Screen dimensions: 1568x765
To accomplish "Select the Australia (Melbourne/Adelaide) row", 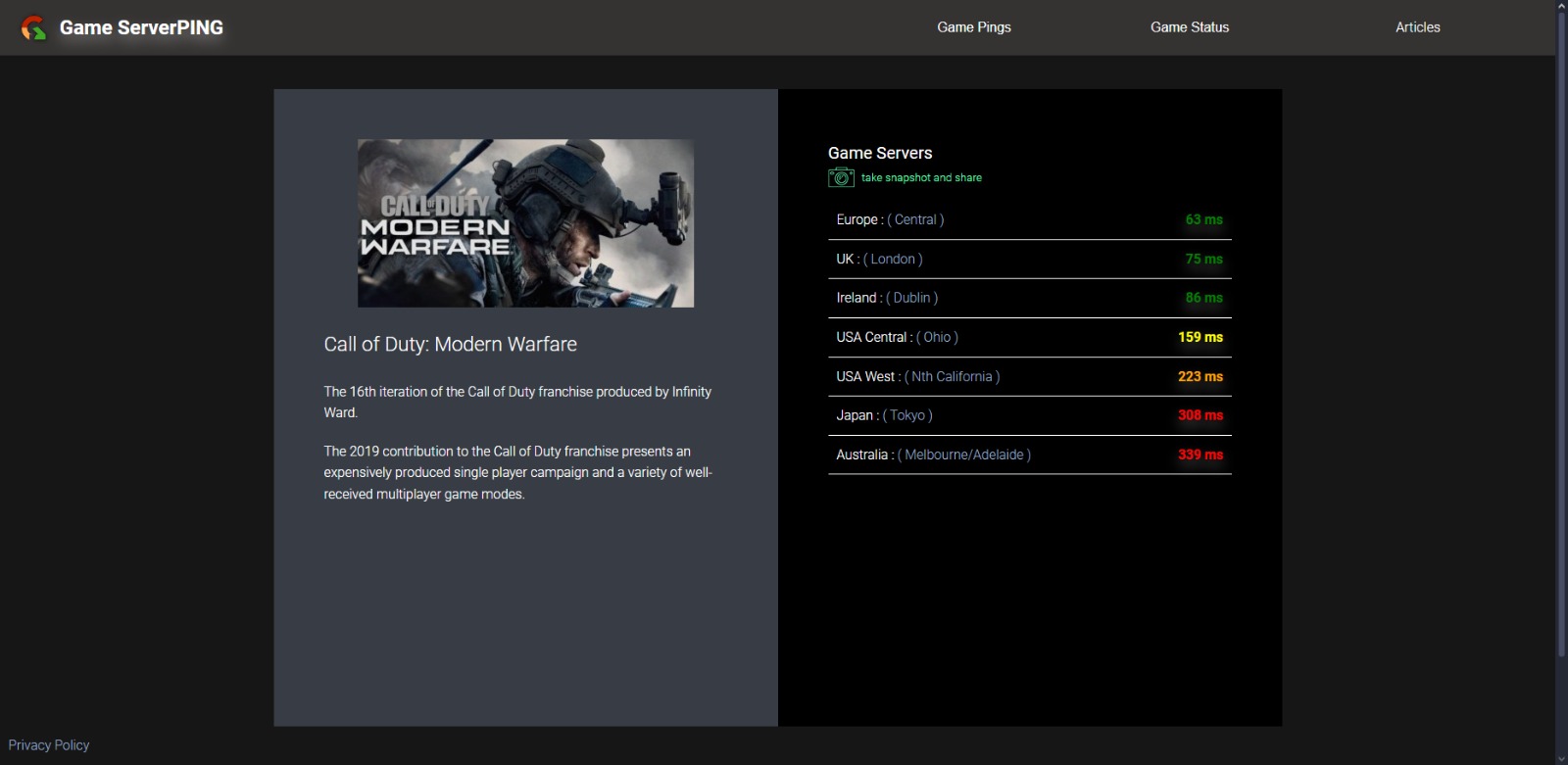I will pos(1029,454).
